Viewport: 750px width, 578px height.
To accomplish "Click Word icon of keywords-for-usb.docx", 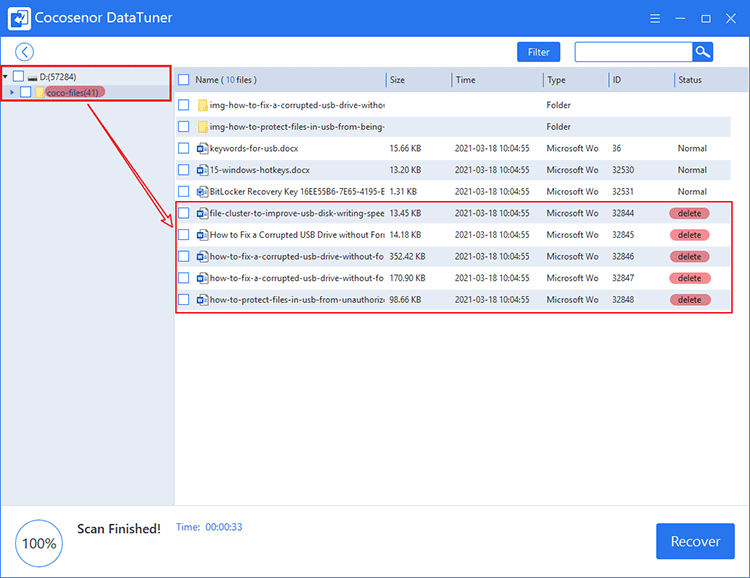I will tap(202, 148).
